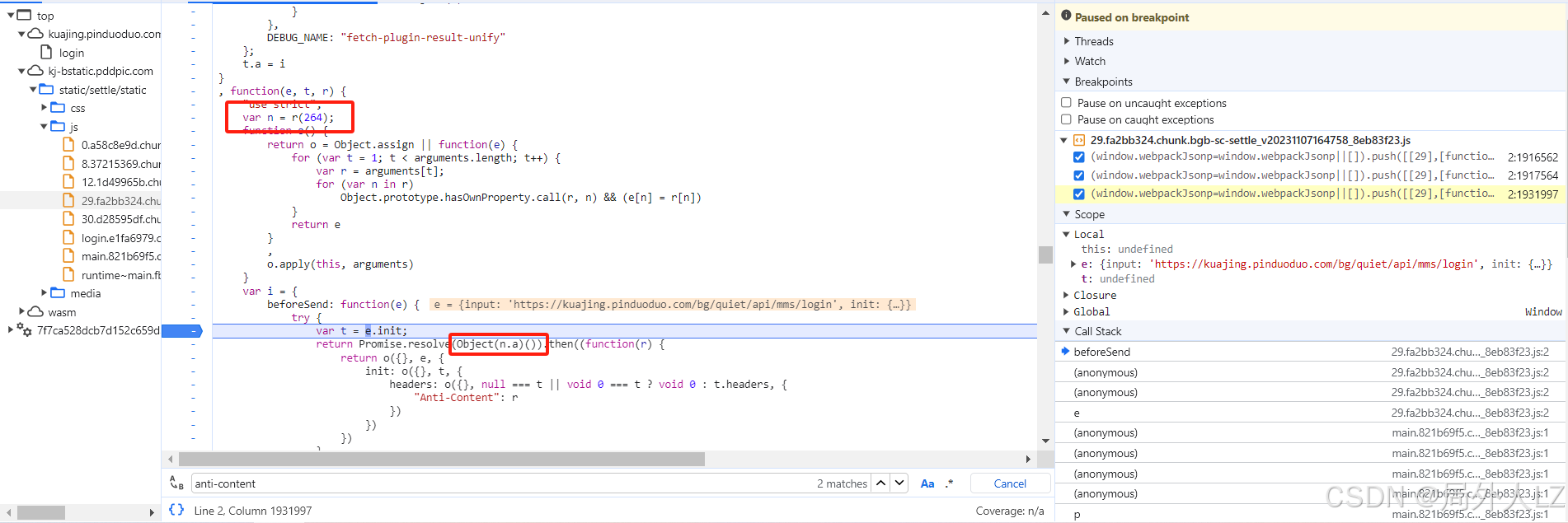Click scroll-up arrow of code editor
Screen dimensions: 1568x523
[1045, 13]
